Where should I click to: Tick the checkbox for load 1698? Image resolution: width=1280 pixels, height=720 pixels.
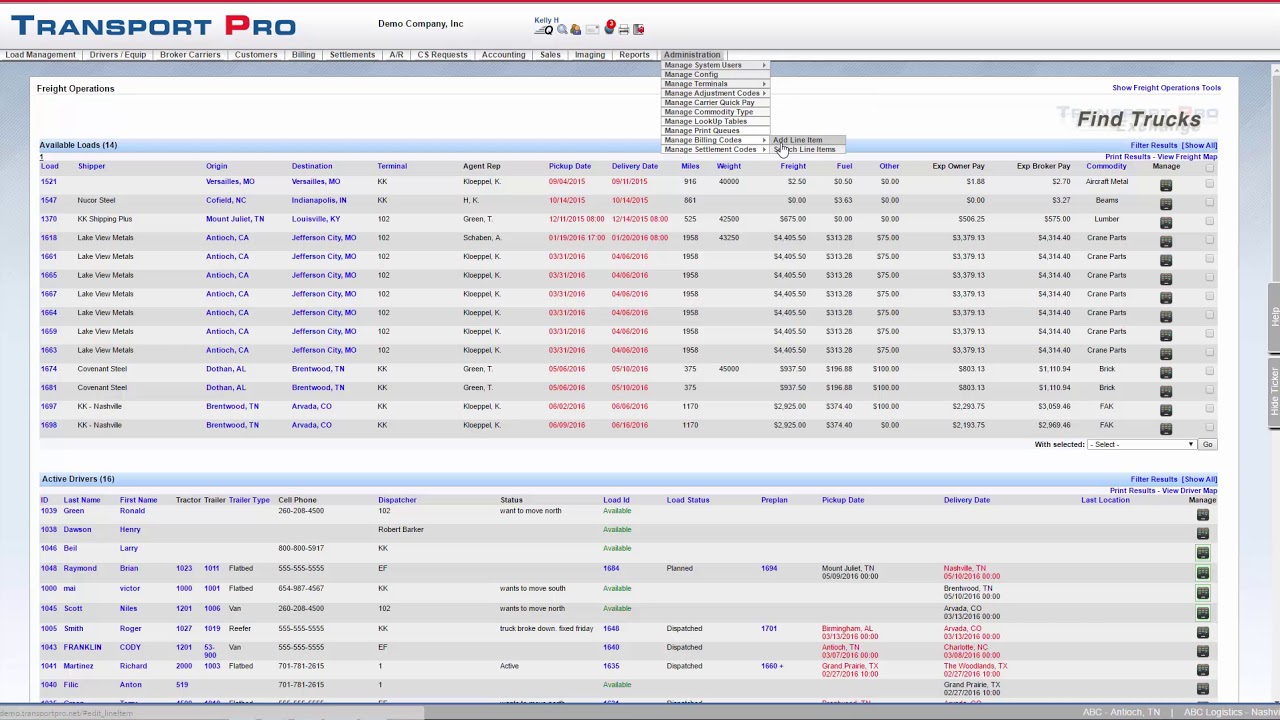pyautogui.click(x=1210, y=427)
